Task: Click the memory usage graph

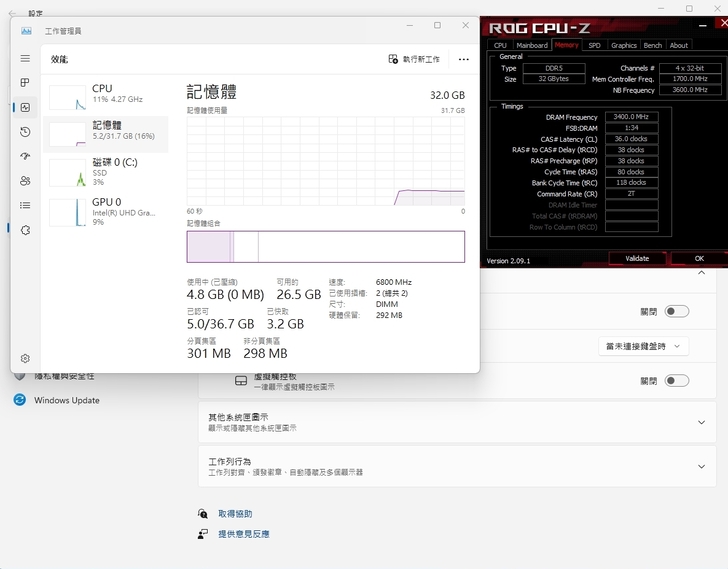Action: [x=325, y=161]
